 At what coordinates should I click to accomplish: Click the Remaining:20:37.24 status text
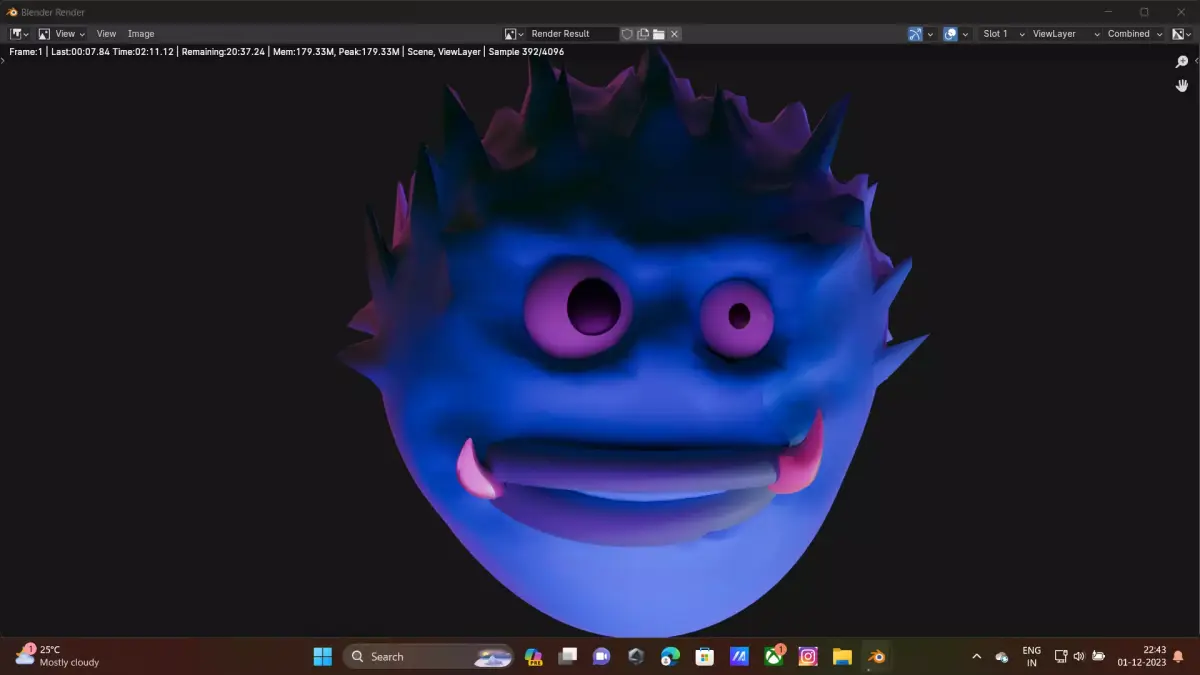tap(223, 52)
